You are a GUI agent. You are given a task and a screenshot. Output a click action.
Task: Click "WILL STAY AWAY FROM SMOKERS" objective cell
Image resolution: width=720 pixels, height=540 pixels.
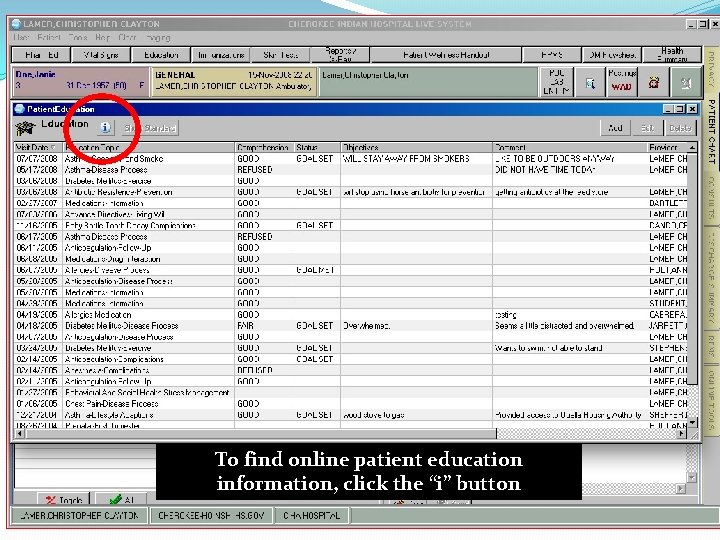(x=416, y=159)
